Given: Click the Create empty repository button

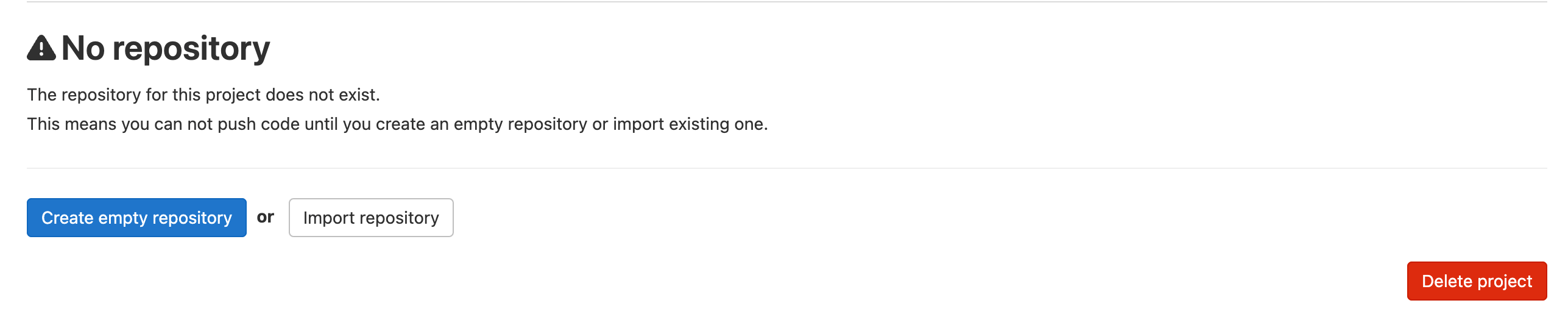Looking at the screenshot, I should (x=136, y=218).
